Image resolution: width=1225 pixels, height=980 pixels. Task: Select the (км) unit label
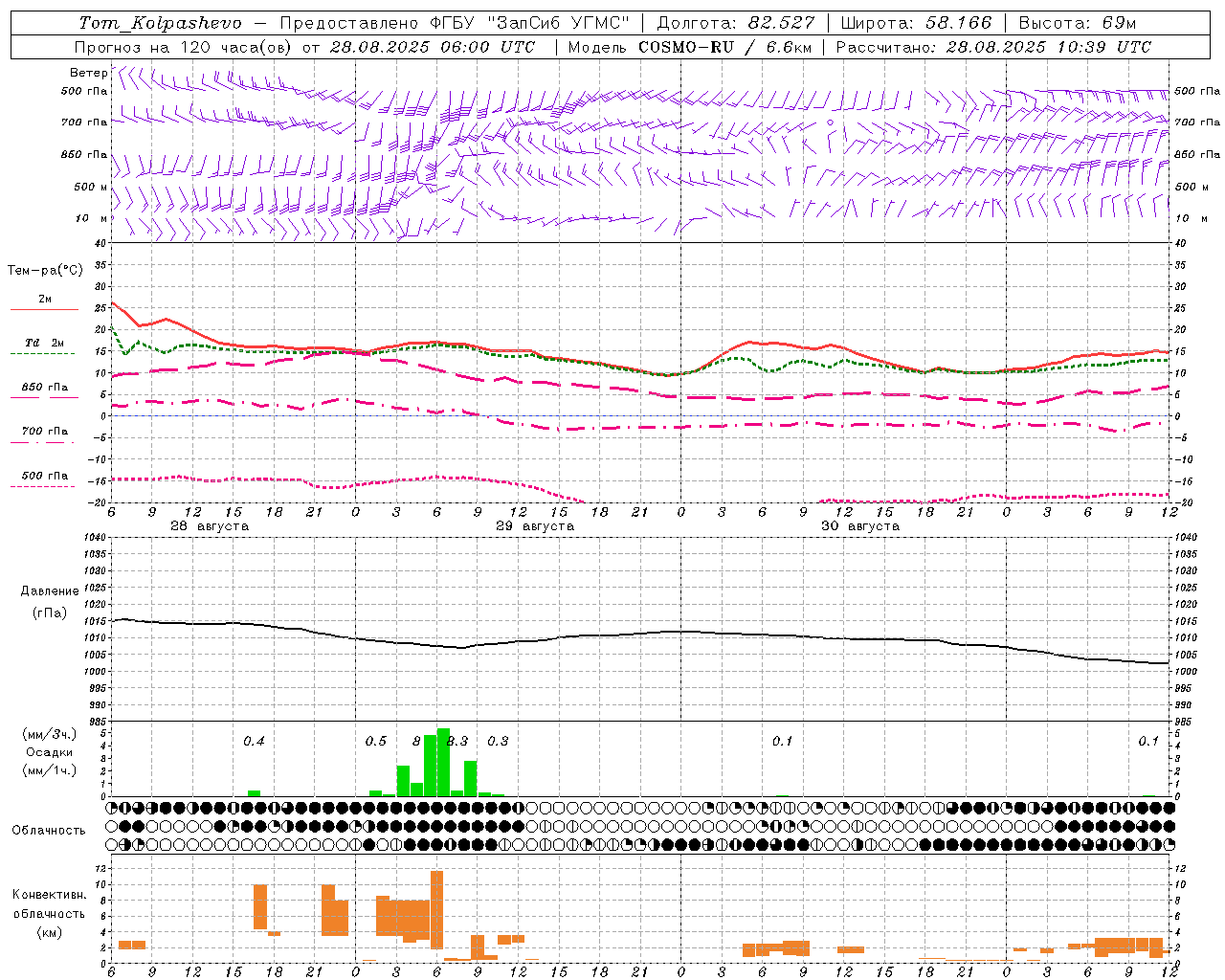(50, 932)
